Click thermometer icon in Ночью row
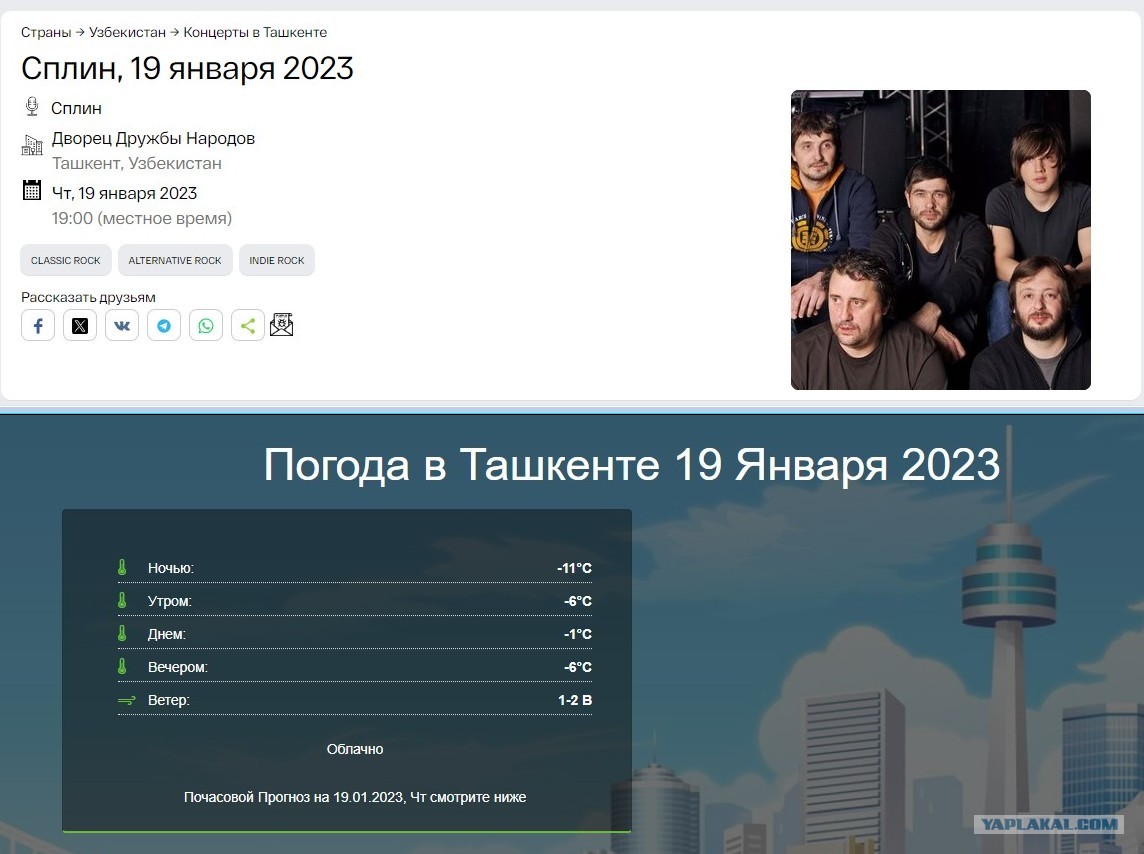Screen dimensions: 1144x854 coord(123,567)
